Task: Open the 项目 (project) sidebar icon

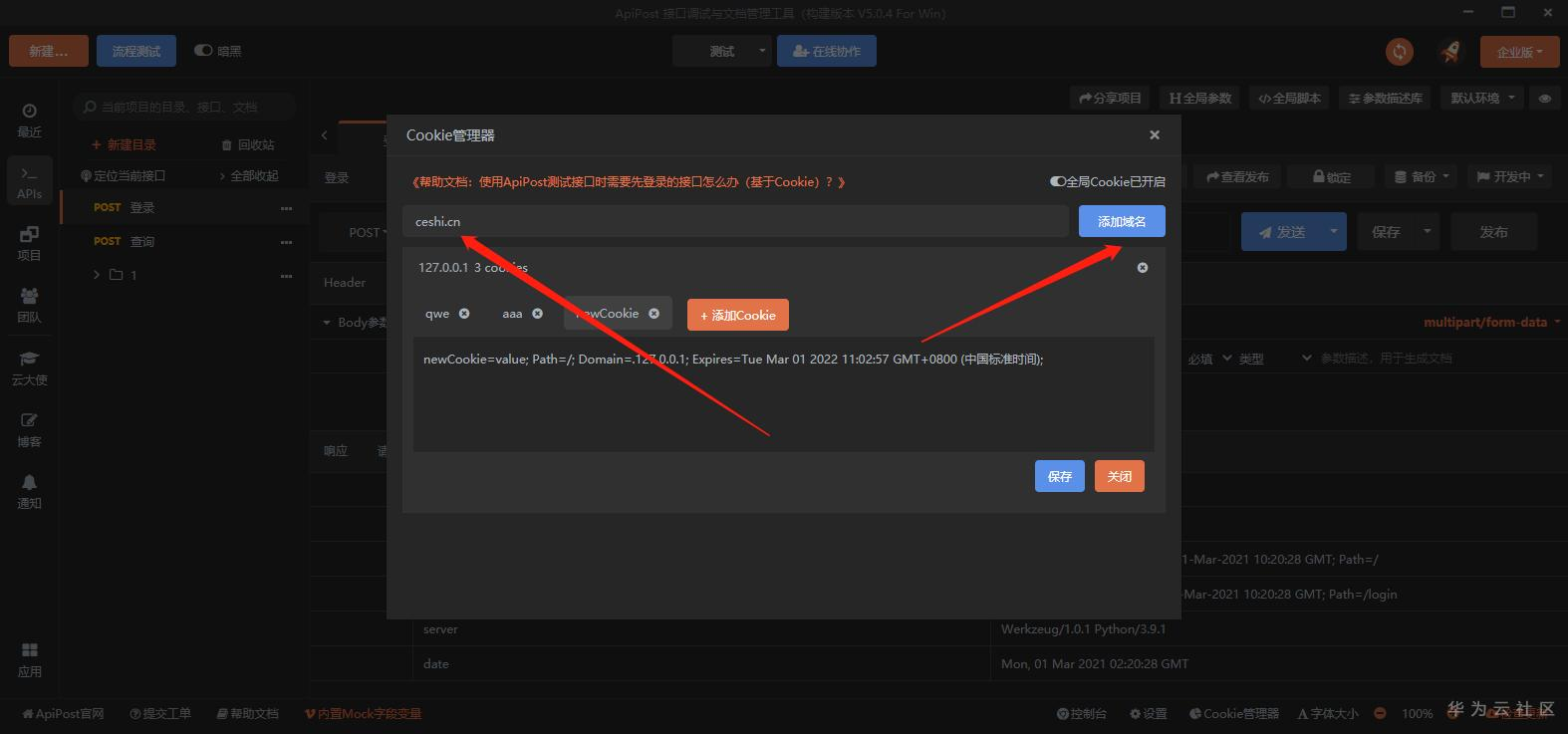Action: pyautogui.click(x=29, y=243)
